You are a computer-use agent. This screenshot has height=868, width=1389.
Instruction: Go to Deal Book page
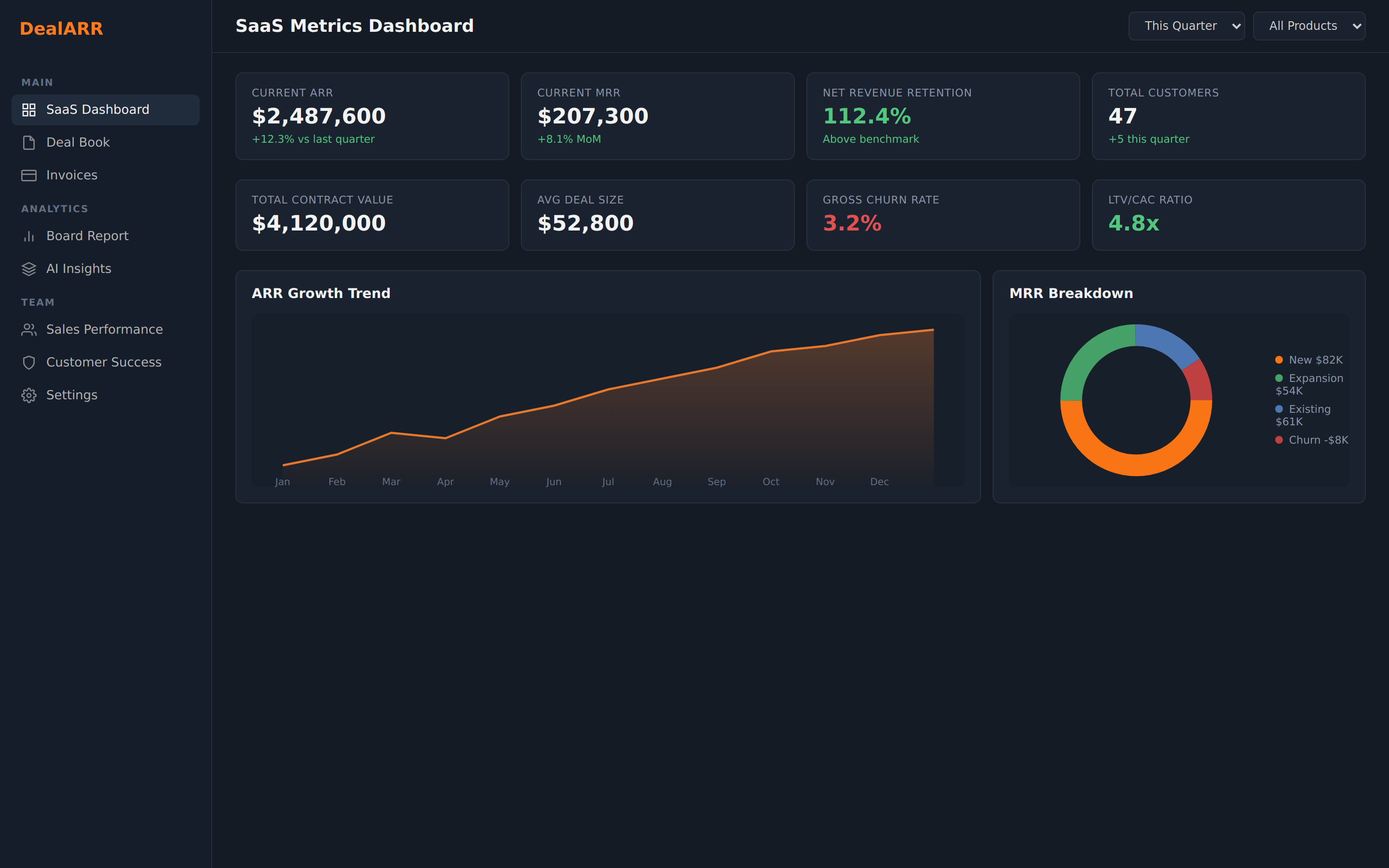pyautogui.click(x=78, y=142)
